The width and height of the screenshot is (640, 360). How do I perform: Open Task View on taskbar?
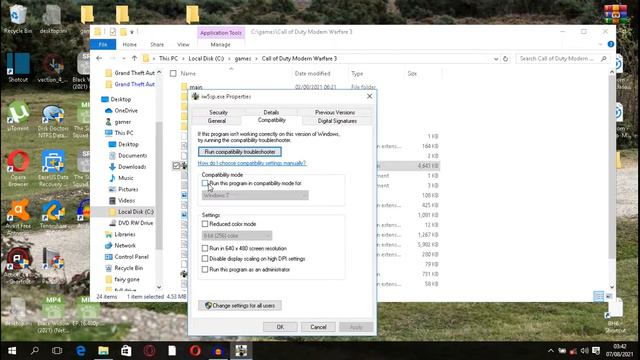(57, 351)
